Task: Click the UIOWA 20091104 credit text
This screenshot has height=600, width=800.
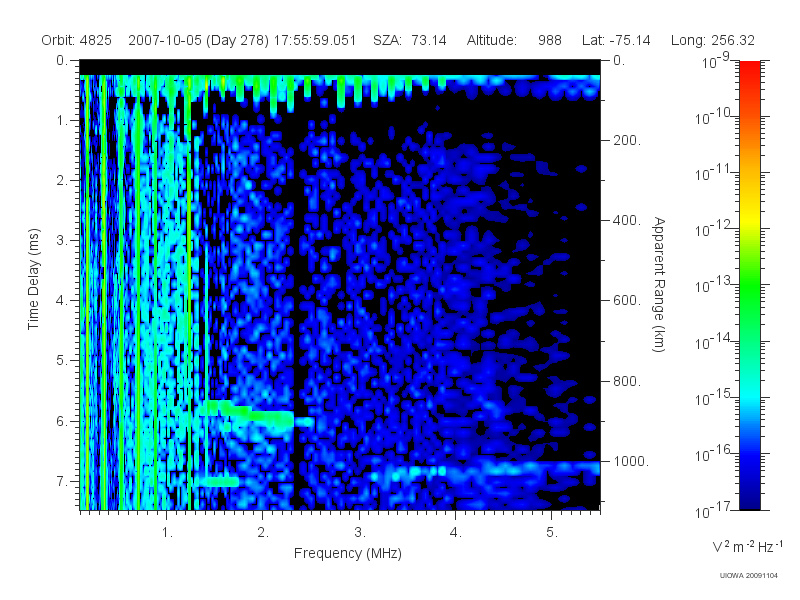Action: click(x=748, y=576)
